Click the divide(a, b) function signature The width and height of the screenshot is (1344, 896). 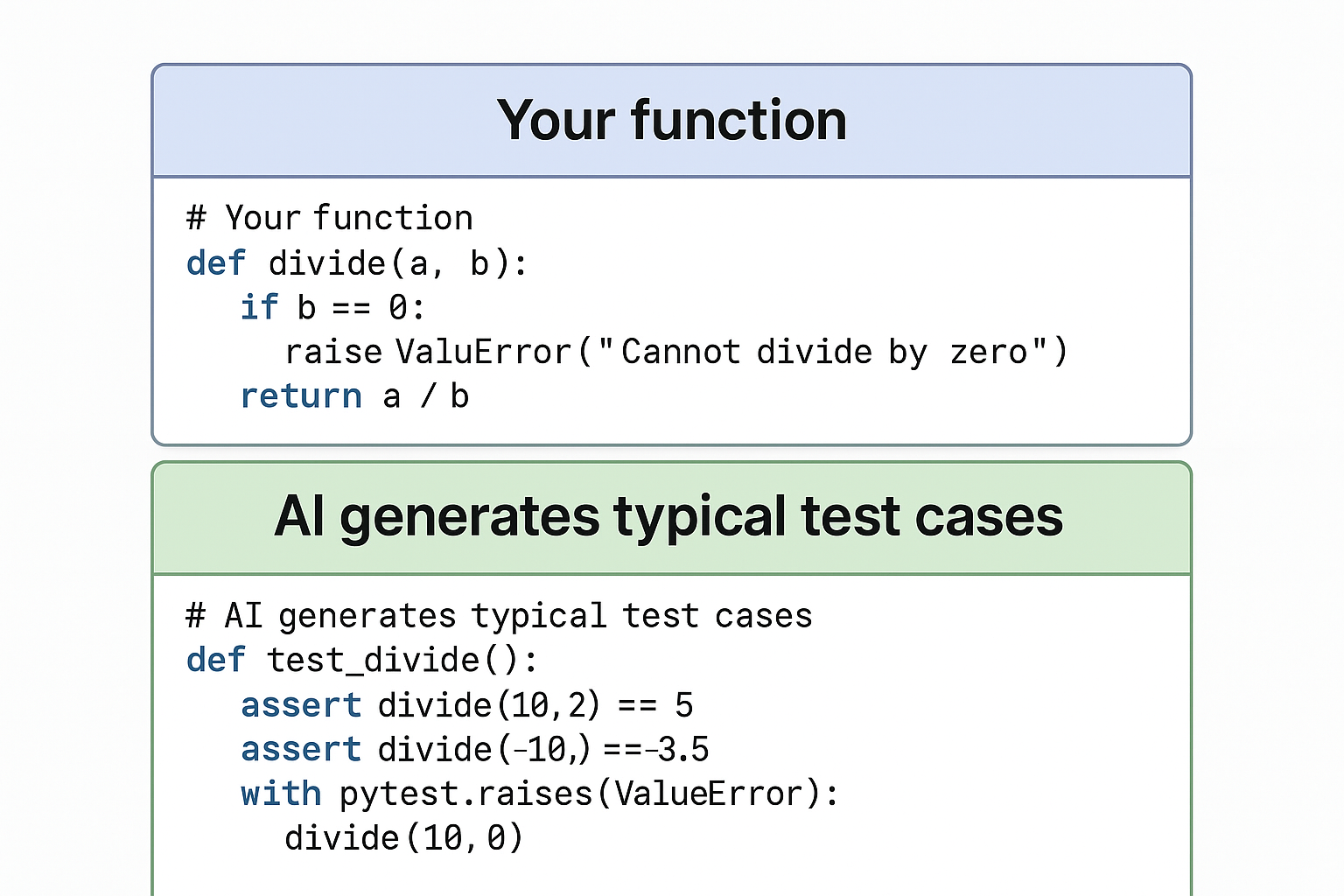tap(398, 263)
